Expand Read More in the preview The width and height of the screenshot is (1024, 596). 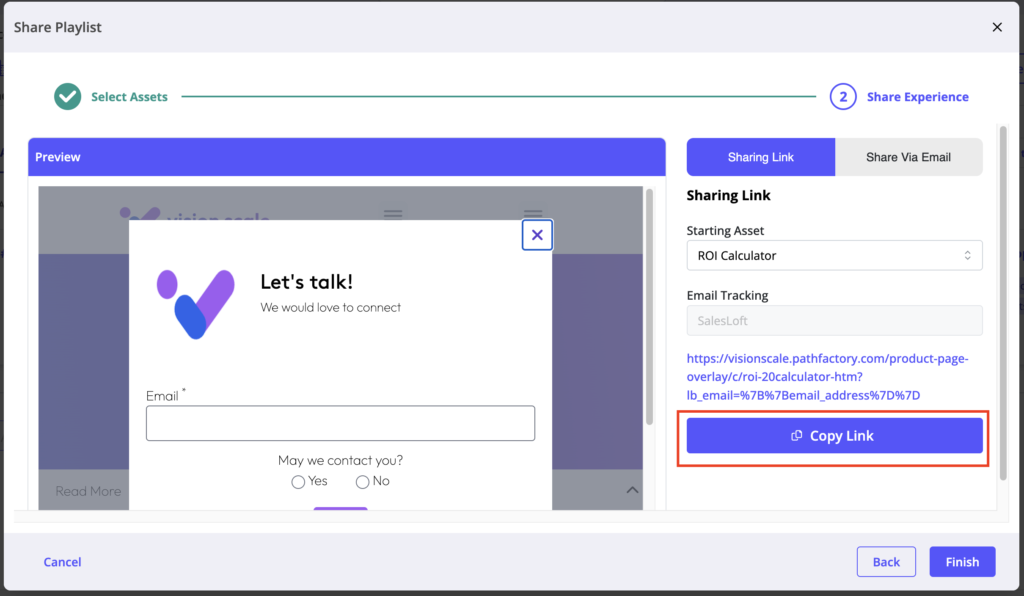(x=88, y=491)
